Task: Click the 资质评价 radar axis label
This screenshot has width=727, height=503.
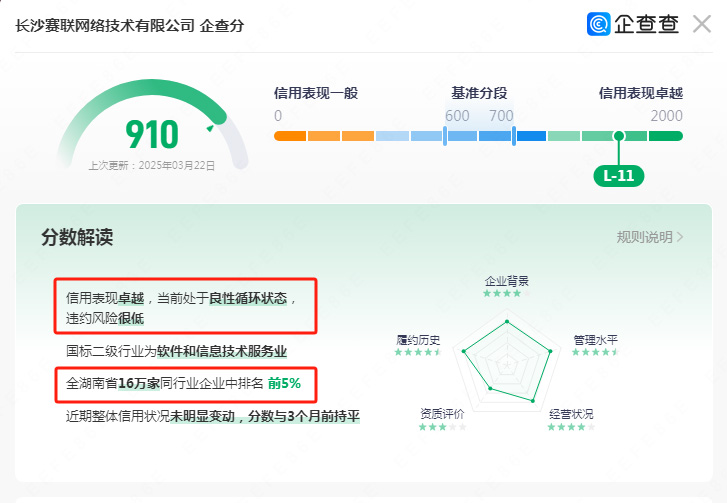Action: coord(442,414)
